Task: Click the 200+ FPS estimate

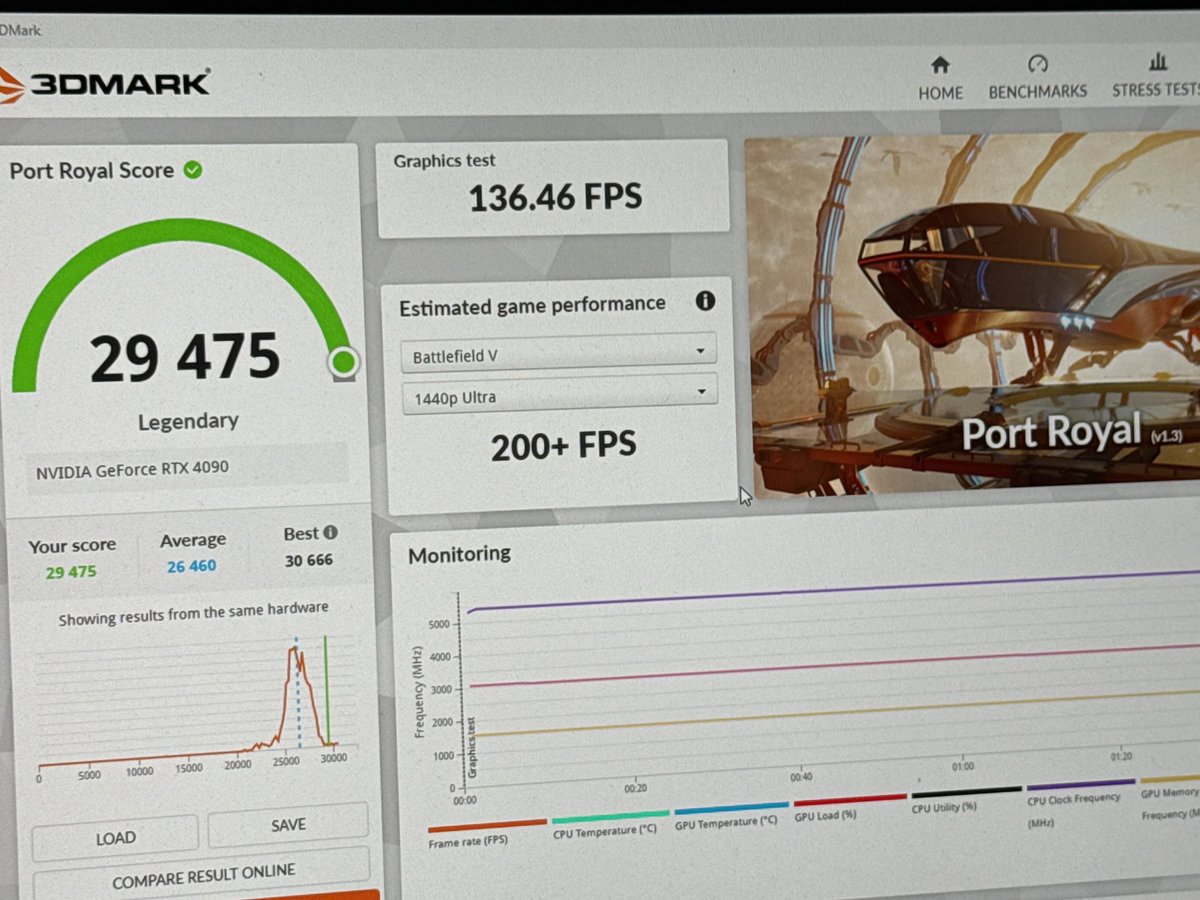Action: coord(563,446)
